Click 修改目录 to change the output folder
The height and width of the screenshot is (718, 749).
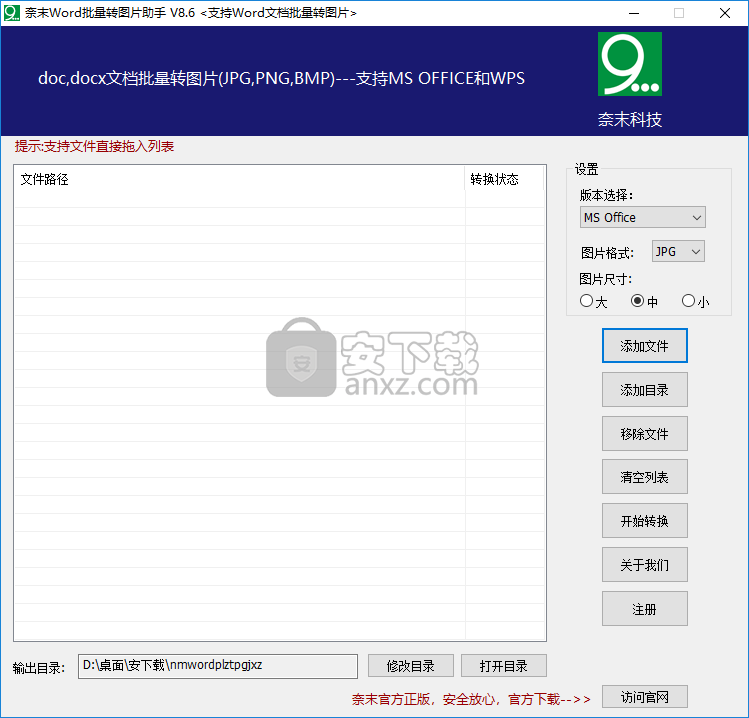pos(410,665)
